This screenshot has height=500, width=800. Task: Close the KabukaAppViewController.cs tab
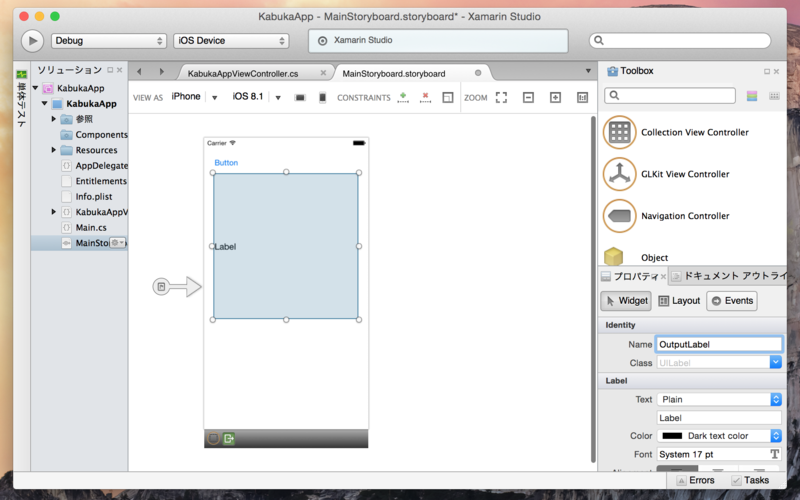pyautogui.click(x=323, y=73)
